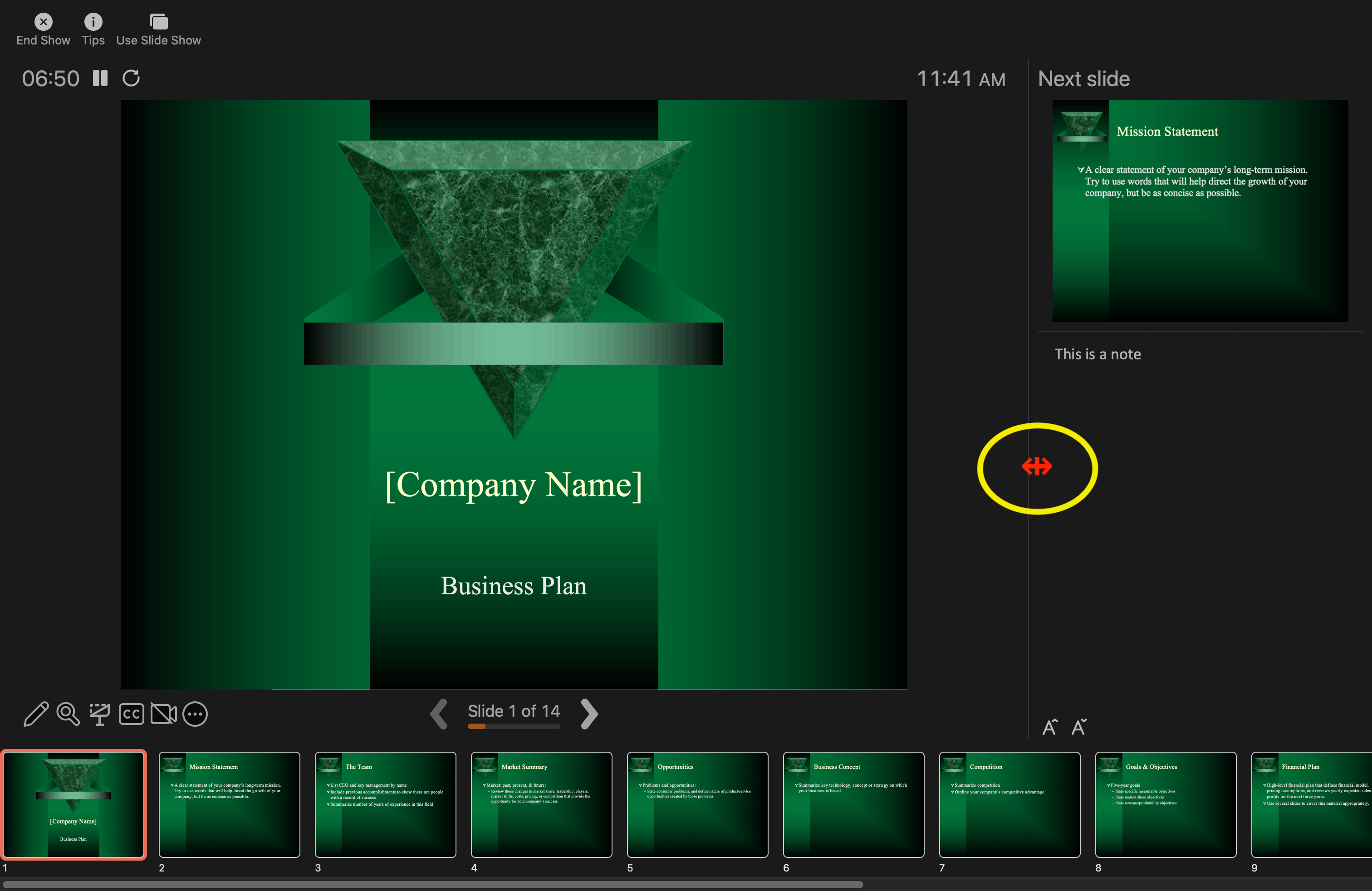Reset the elapsed timer
The image size is (1372, 891).
tap(132, 78)
